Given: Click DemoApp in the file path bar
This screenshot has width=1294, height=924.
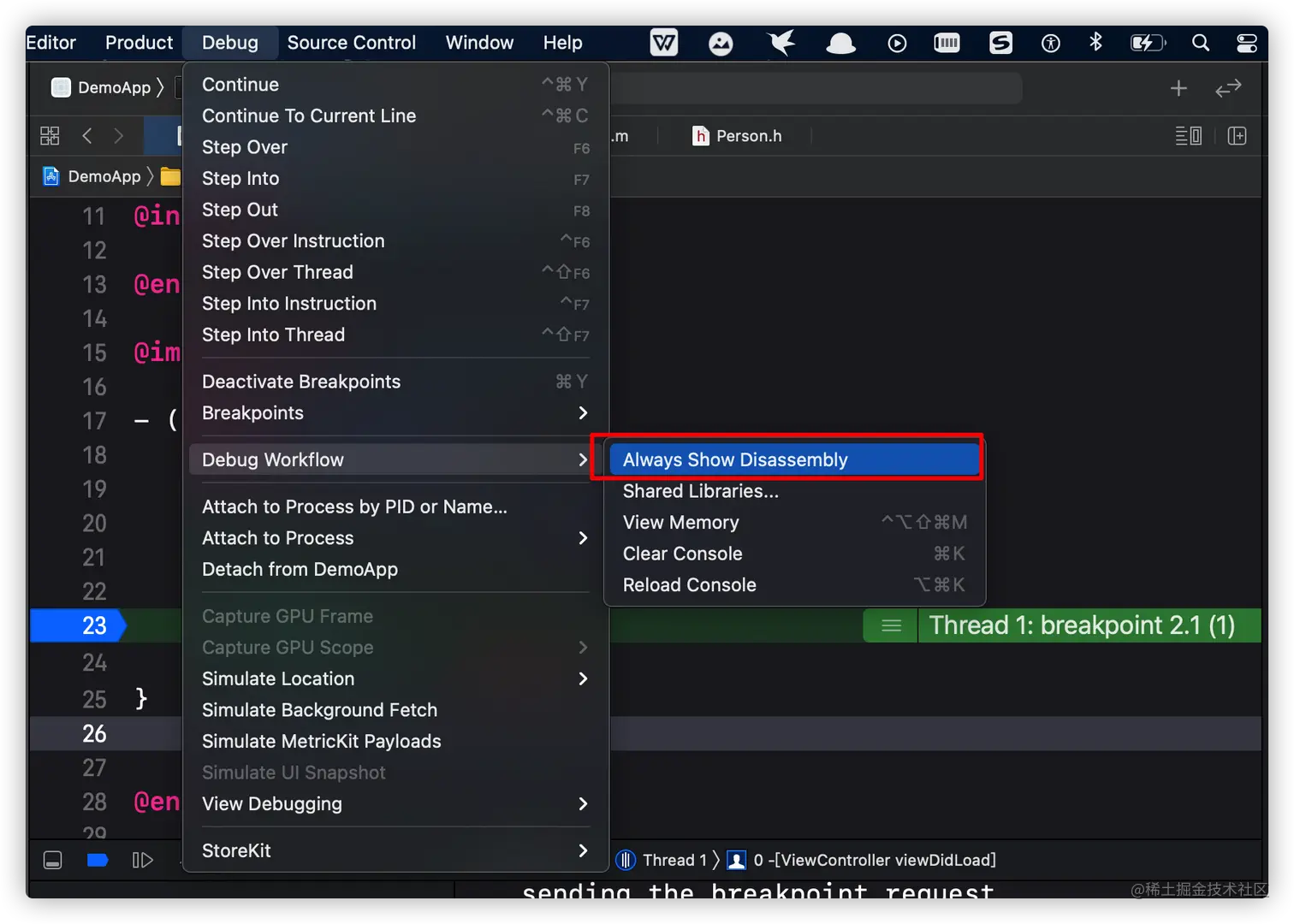Looking at the screenshot, I should (x=92, y=176).
